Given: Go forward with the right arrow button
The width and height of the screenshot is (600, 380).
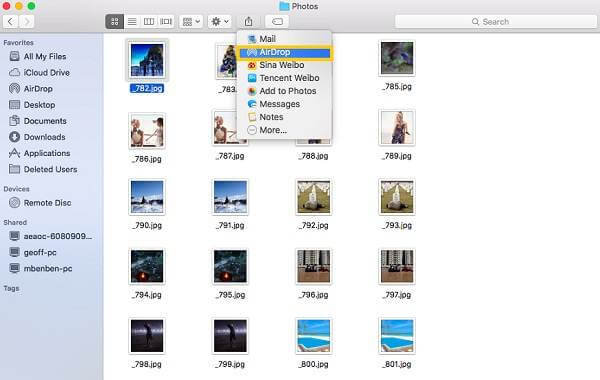Looking at the screenshot, I should (27, 21).
